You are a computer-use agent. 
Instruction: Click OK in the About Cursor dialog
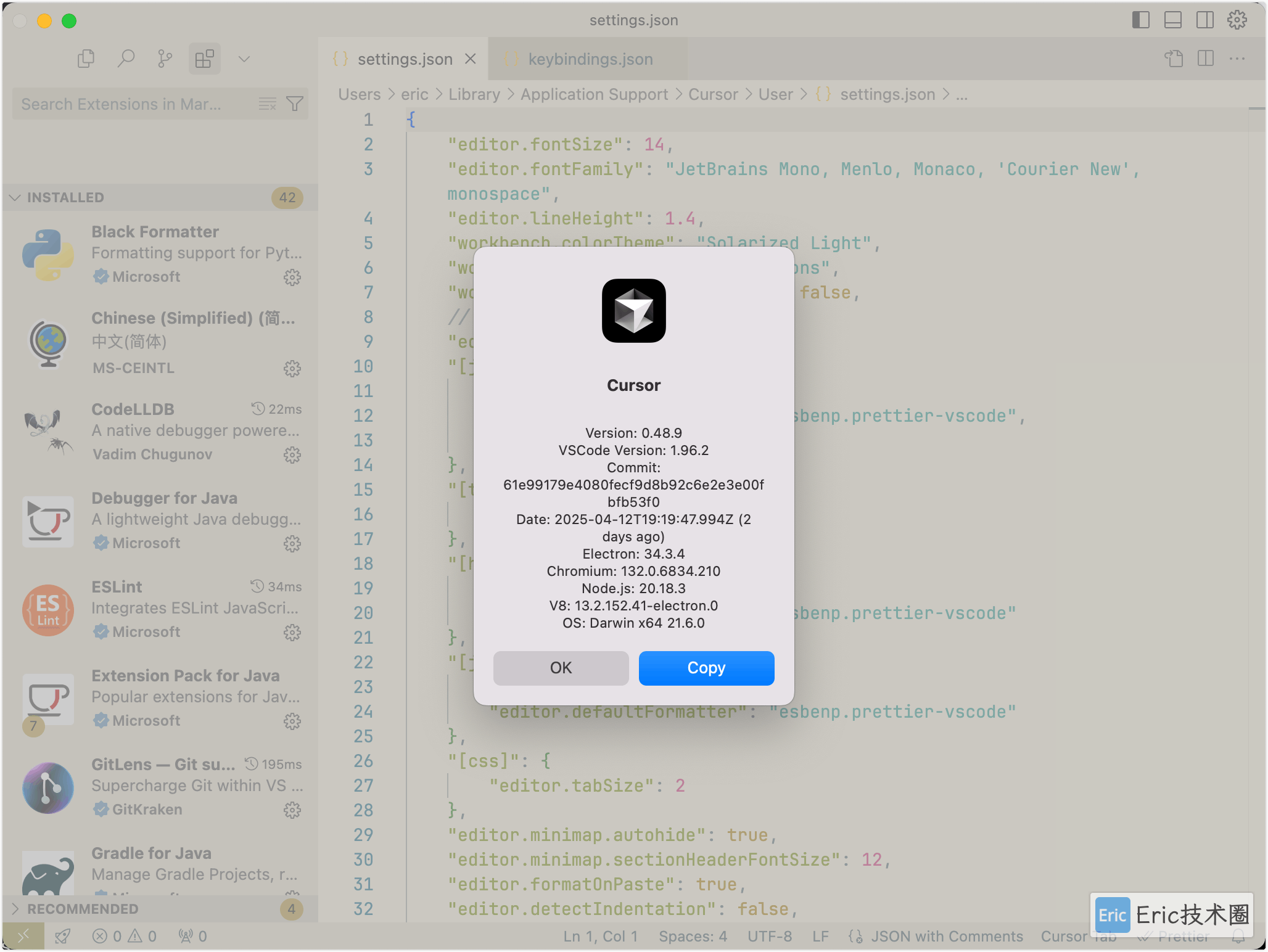pos(561,668)
